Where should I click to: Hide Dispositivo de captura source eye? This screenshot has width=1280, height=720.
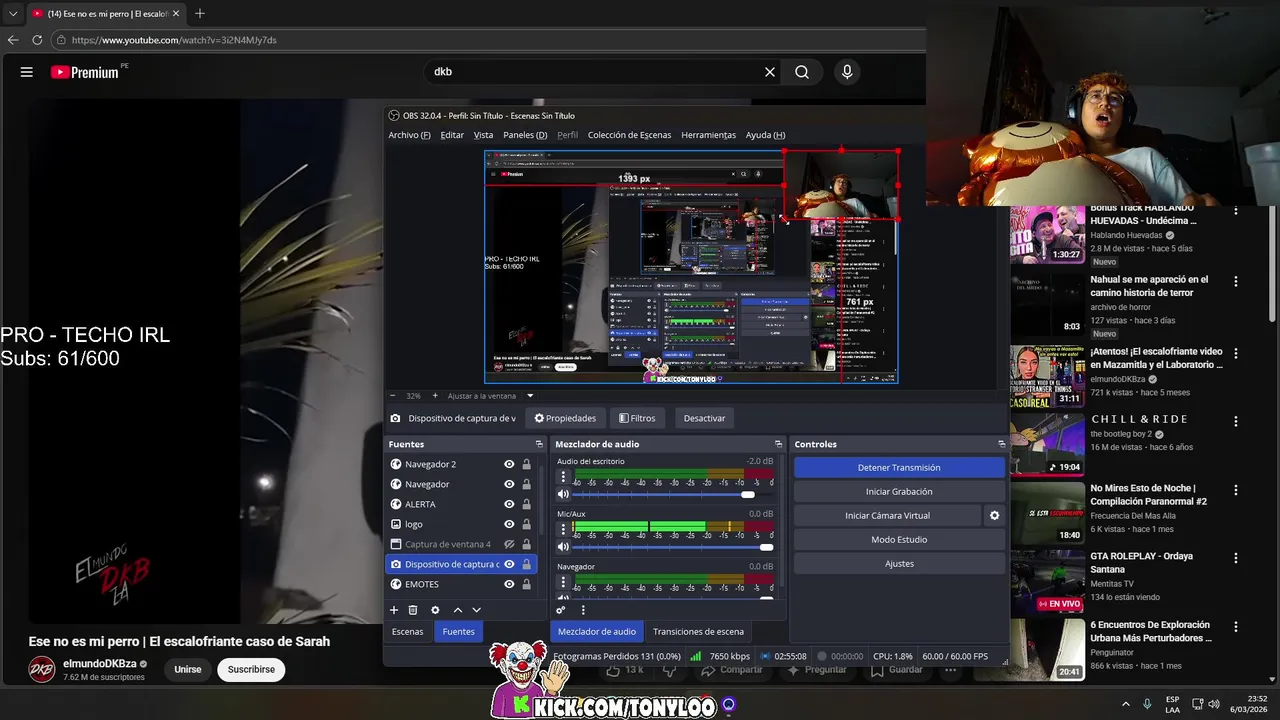pyautogui.click(x=509, y=564)
